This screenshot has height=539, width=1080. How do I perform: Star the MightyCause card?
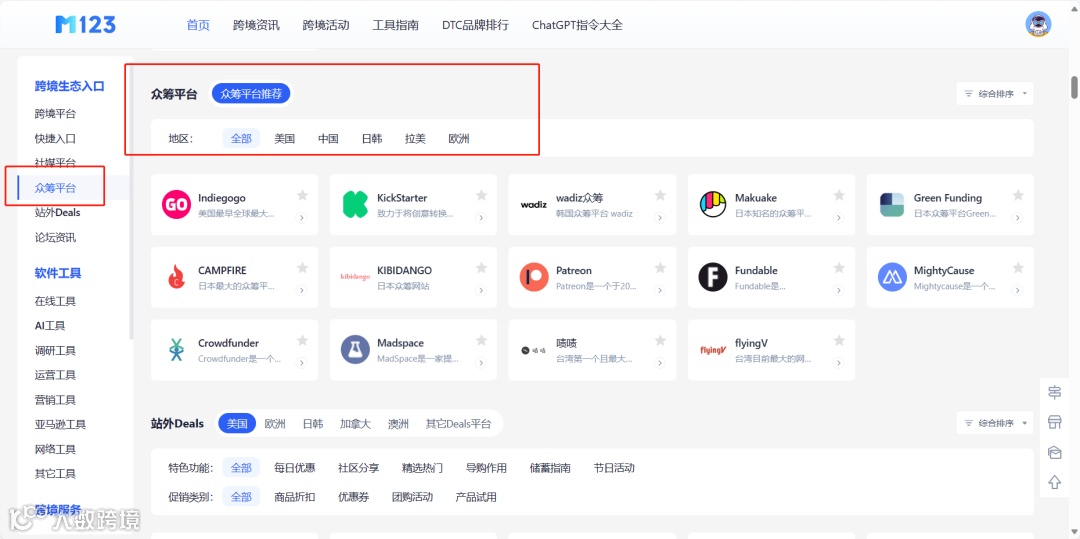pyautogui.click(x=1018, y=268)
